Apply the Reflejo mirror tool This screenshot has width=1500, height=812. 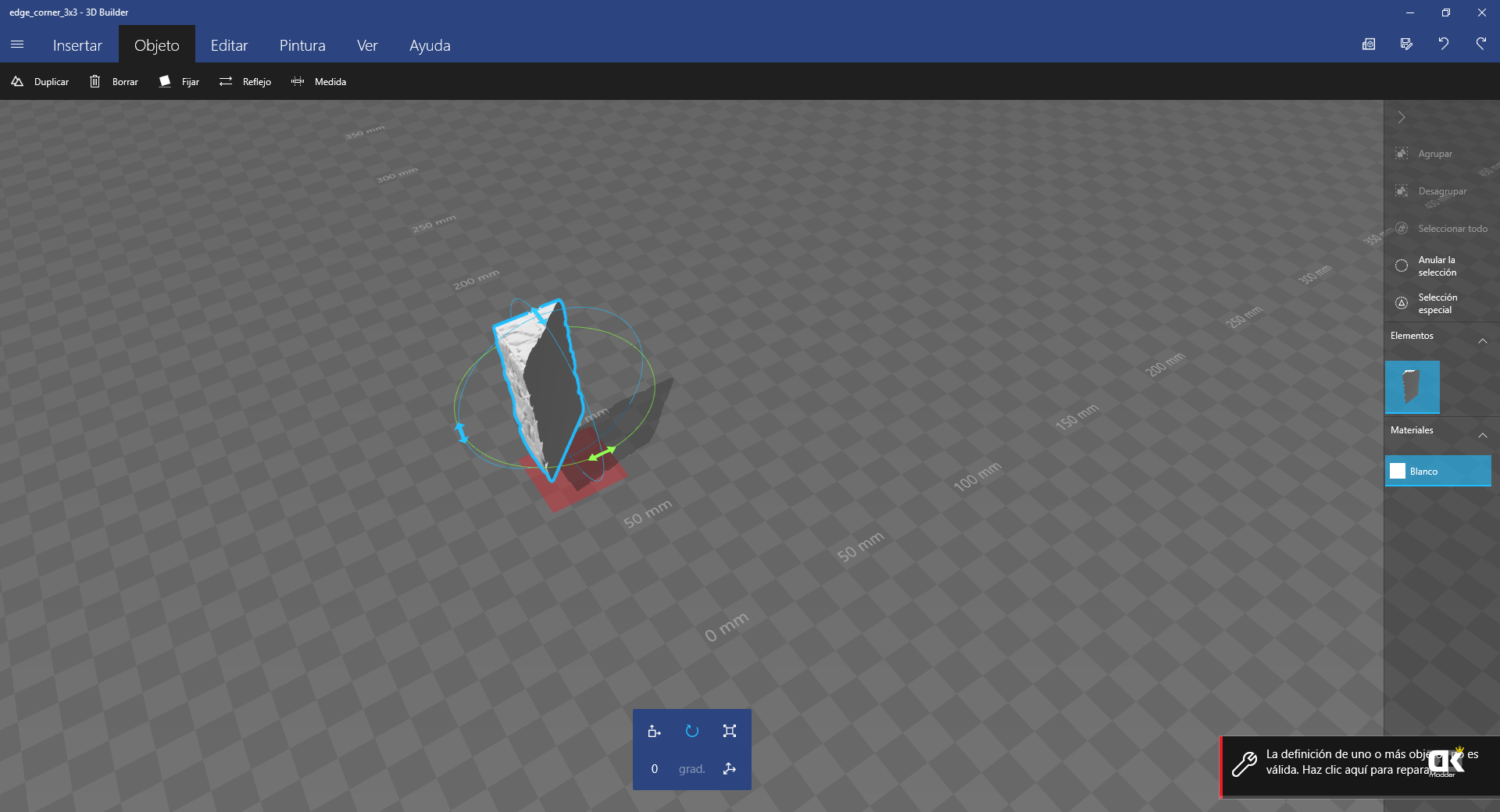245,81
